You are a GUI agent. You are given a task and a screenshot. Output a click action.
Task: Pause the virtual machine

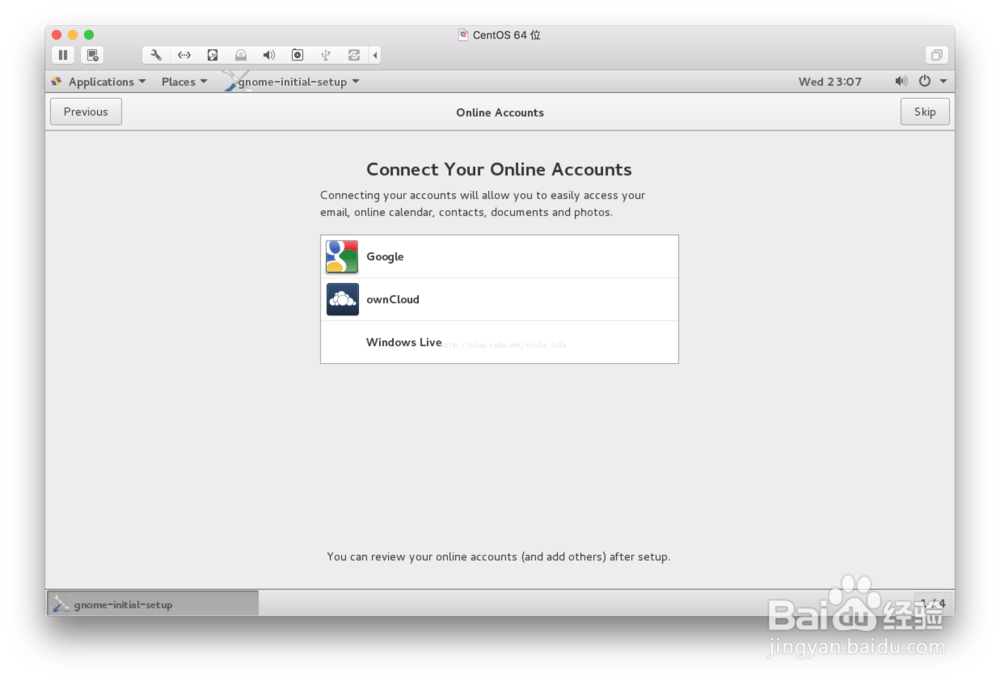click(62, 55)
